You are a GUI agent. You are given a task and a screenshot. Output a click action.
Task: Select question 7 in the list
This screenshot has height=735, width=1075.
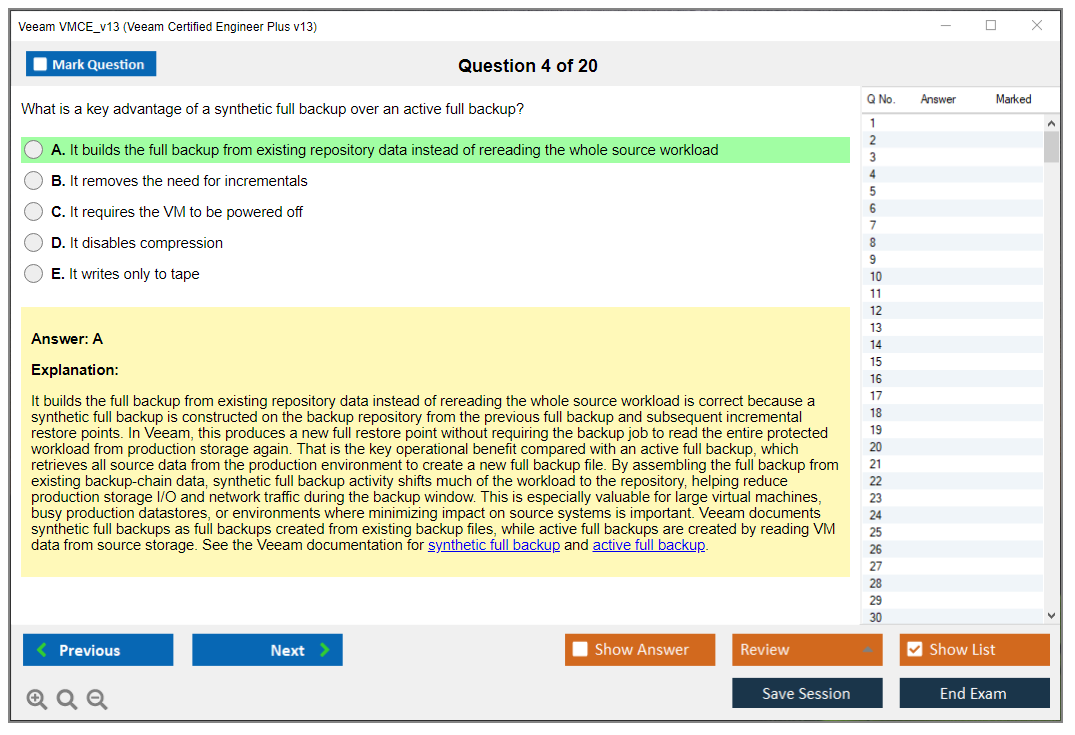tap(952, 225)
